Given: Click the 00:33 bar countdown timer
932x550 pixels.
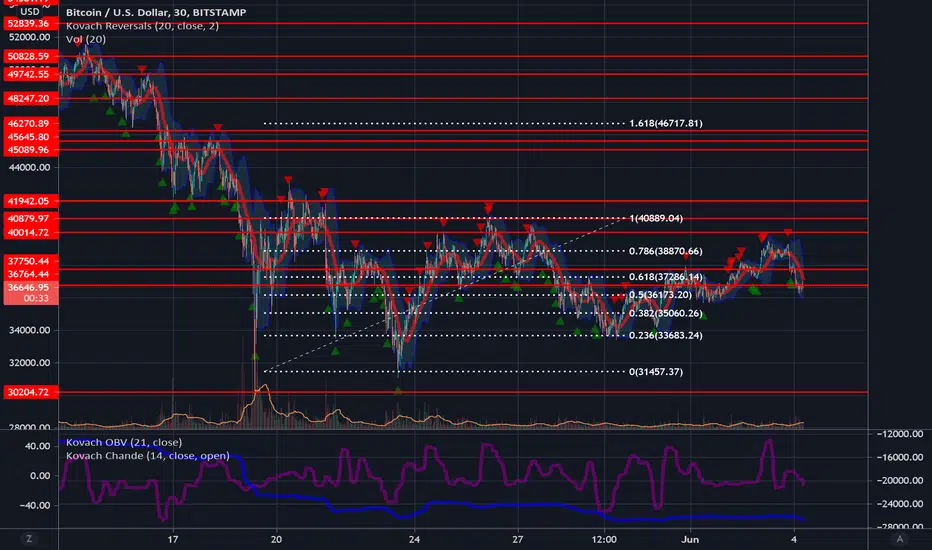Looking at the screenshot, I should [36, 298].
